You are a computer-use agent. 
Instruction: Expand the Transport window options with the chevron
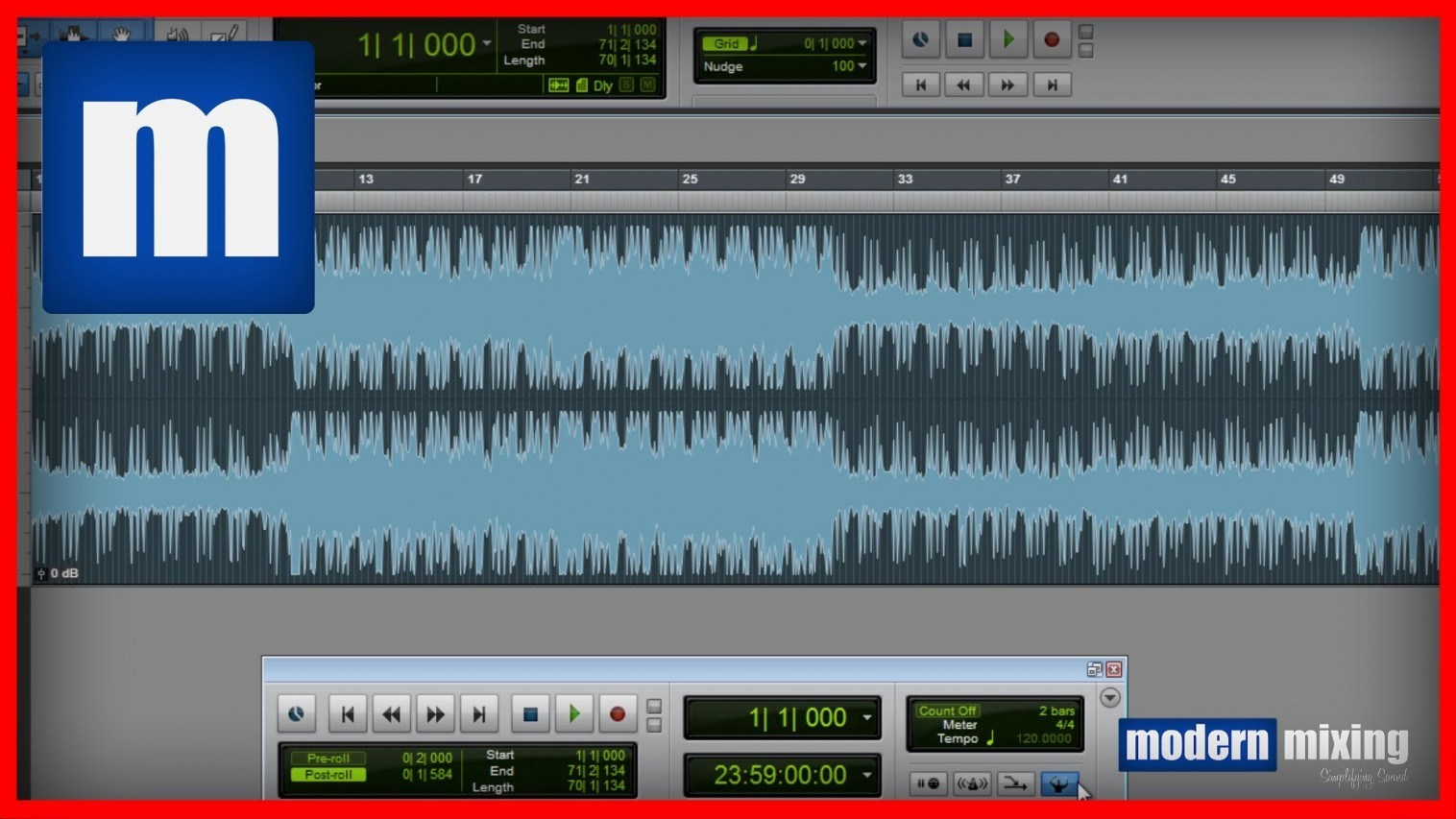(1109, 699)
